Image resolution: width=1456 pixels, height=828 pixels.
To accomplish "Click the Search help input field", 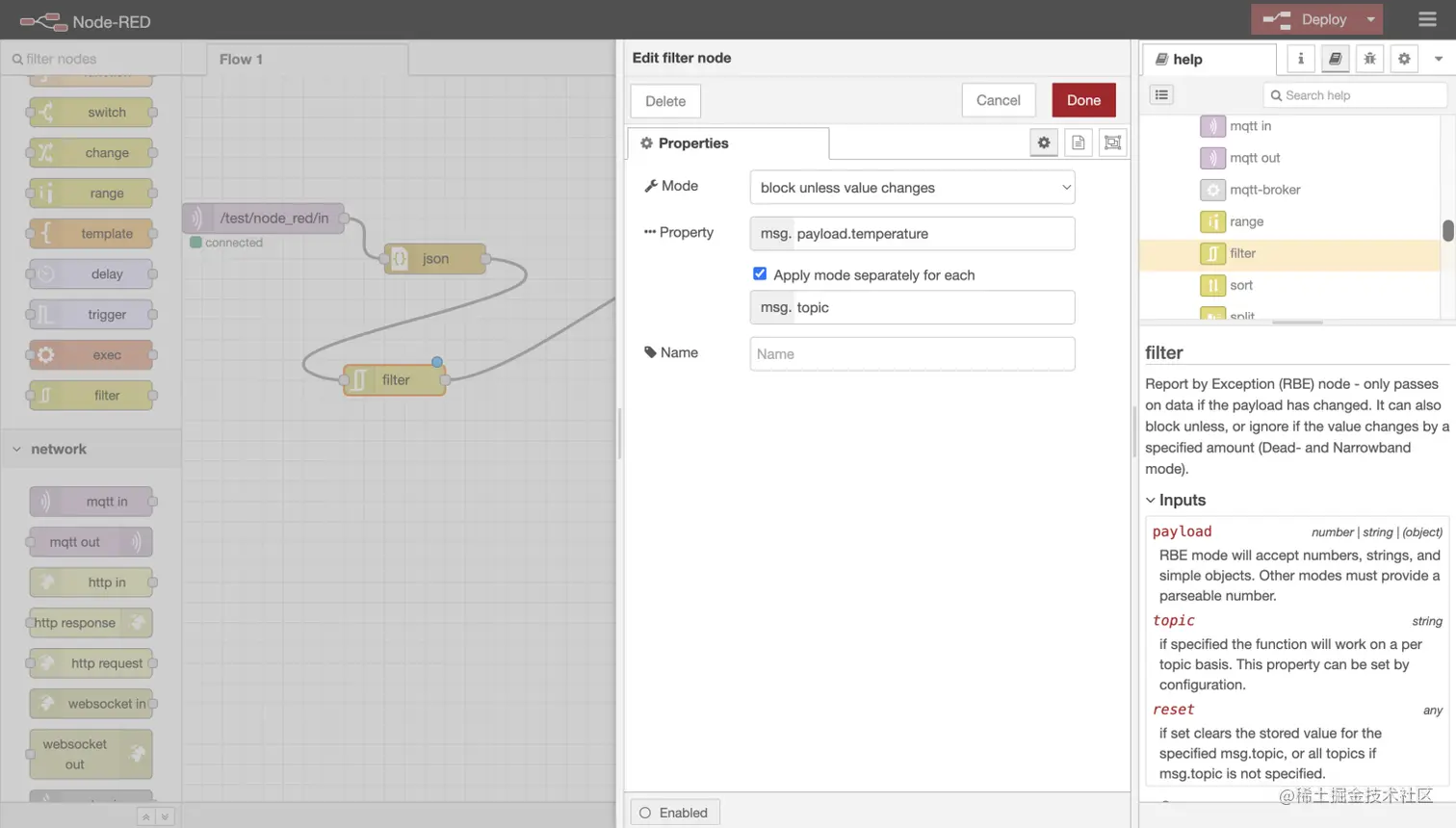I will tap(1353, 94).
